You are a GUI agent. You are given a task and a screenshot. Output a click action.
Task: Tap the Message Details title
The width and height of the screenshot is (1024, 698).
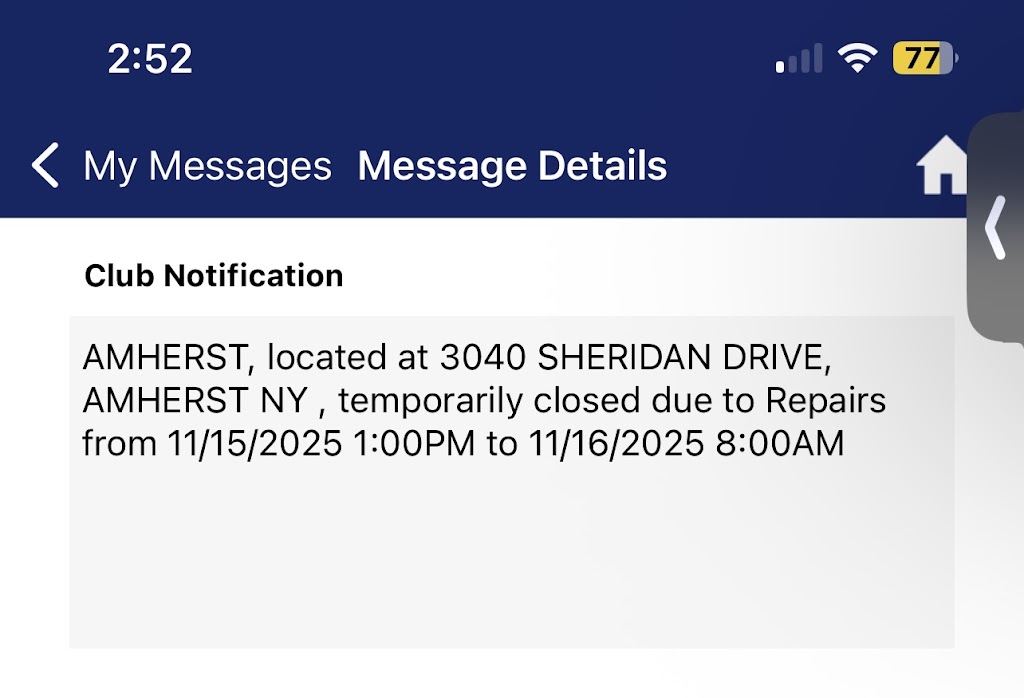[512, 166]
